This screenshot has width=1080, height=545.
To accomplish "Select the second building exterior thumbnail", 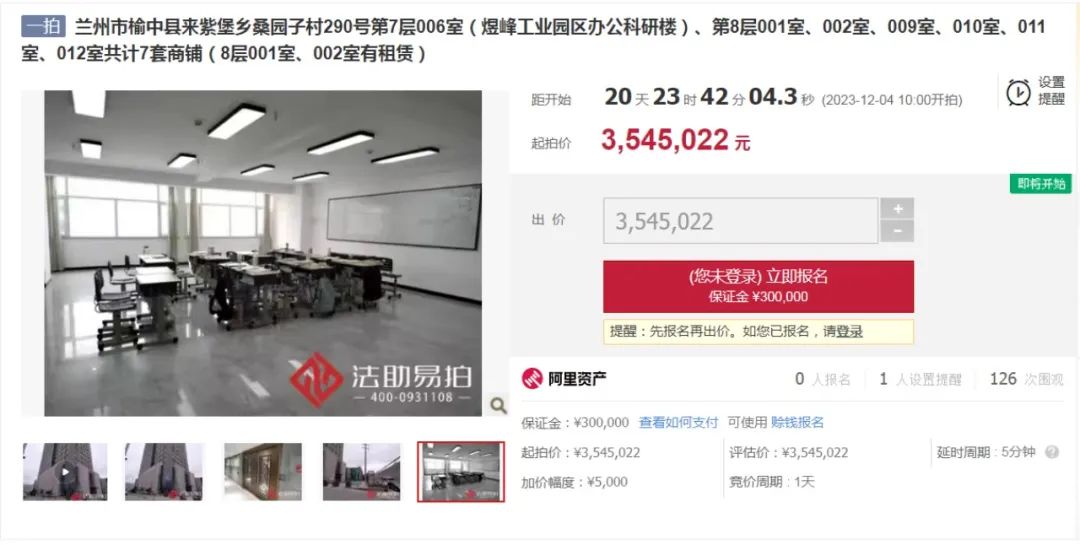I will pos(164,472).
